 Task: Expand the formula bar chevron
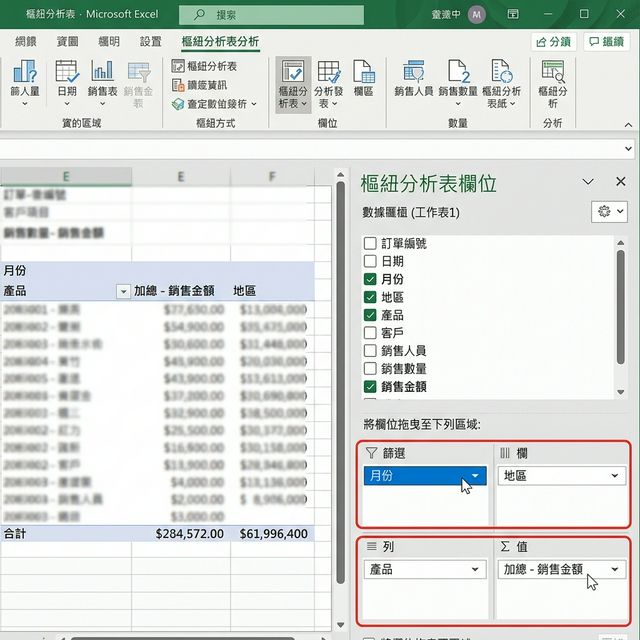[628, 149]
